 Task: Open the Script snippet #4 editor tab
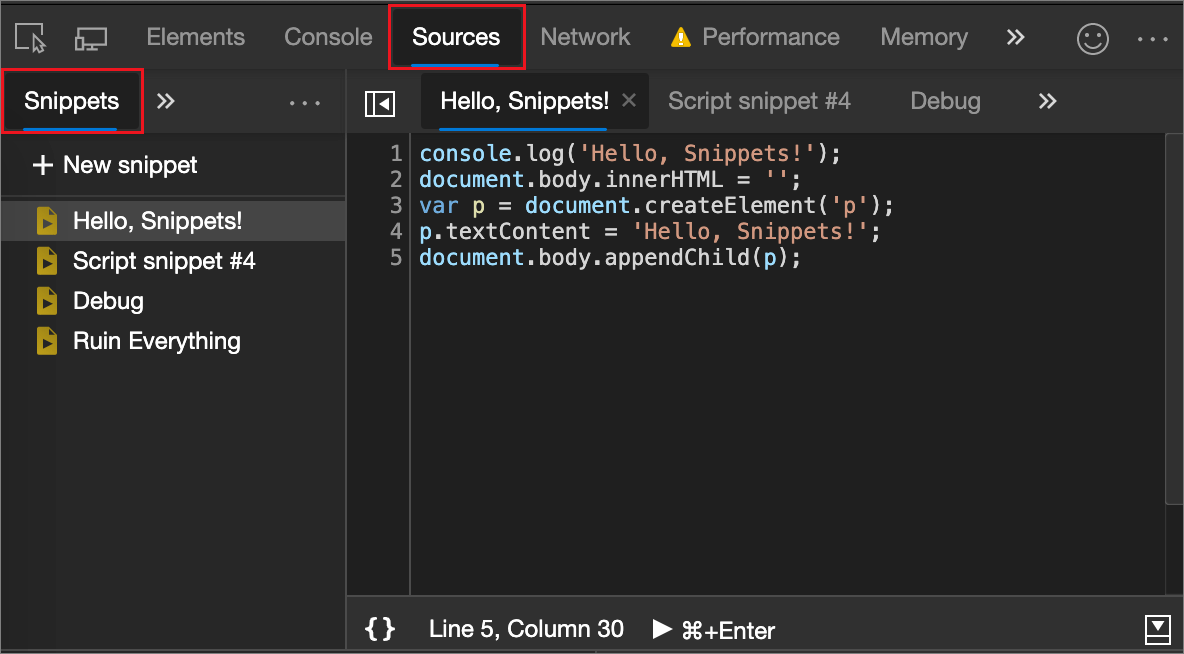(x=760, y=101)
